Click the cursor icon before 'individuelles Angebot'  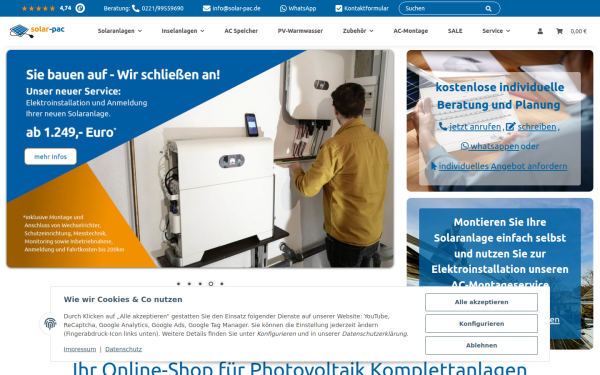click(x=434, y=166)
